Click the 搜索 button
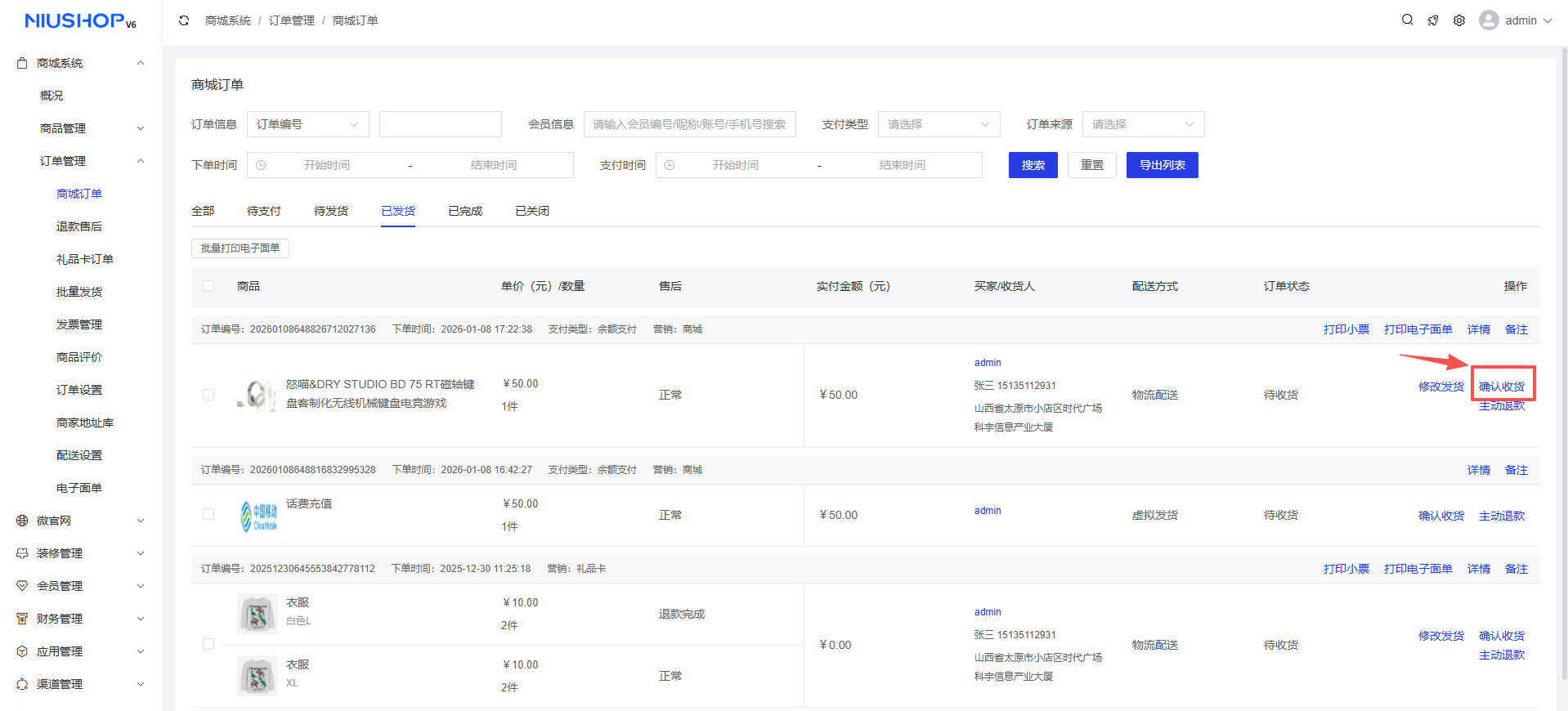This screenshot has width=1568, height=711. (1033, 165)
